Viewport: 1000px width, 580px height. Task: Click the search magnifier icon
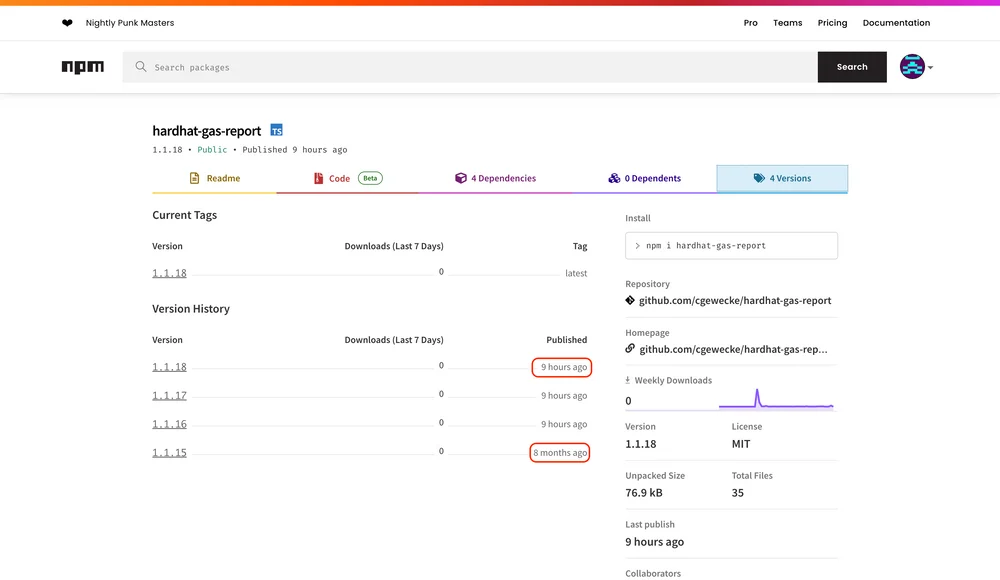[141, 66]
